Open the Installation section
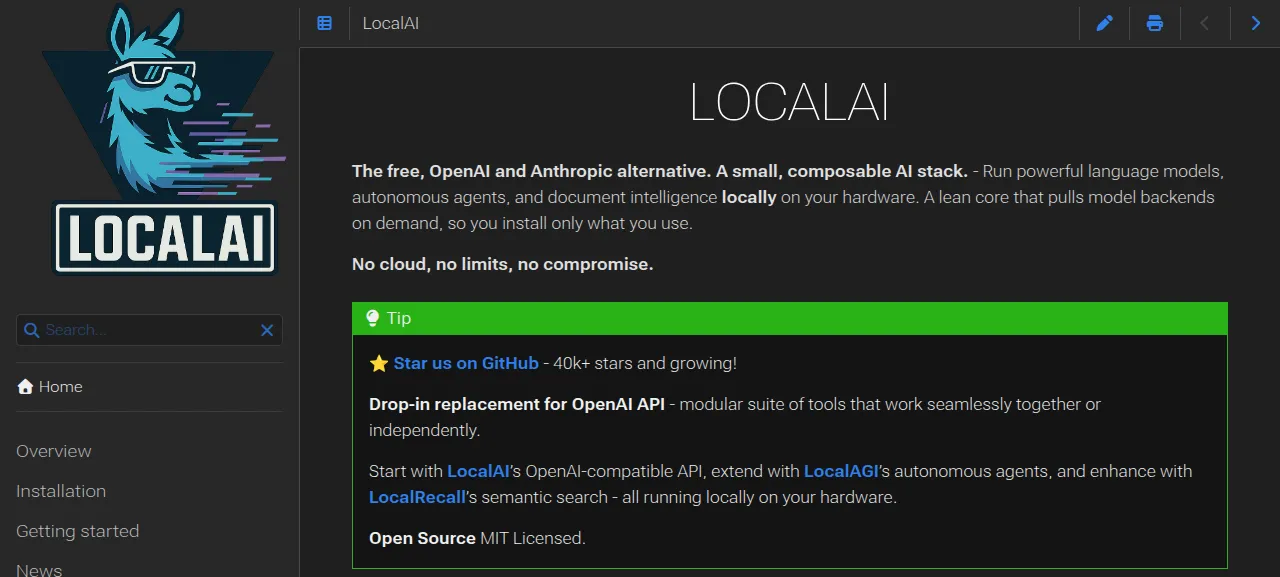 61,491
